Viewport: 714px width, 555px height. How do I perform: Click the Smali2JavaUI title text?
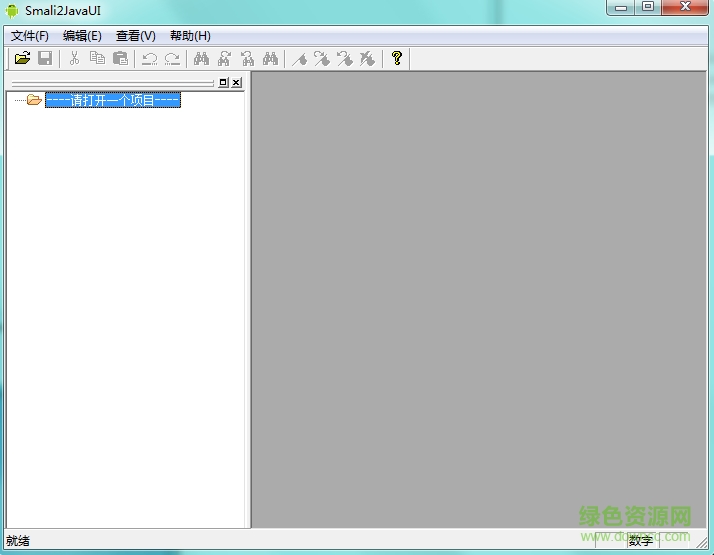click(x=63, y=11)
